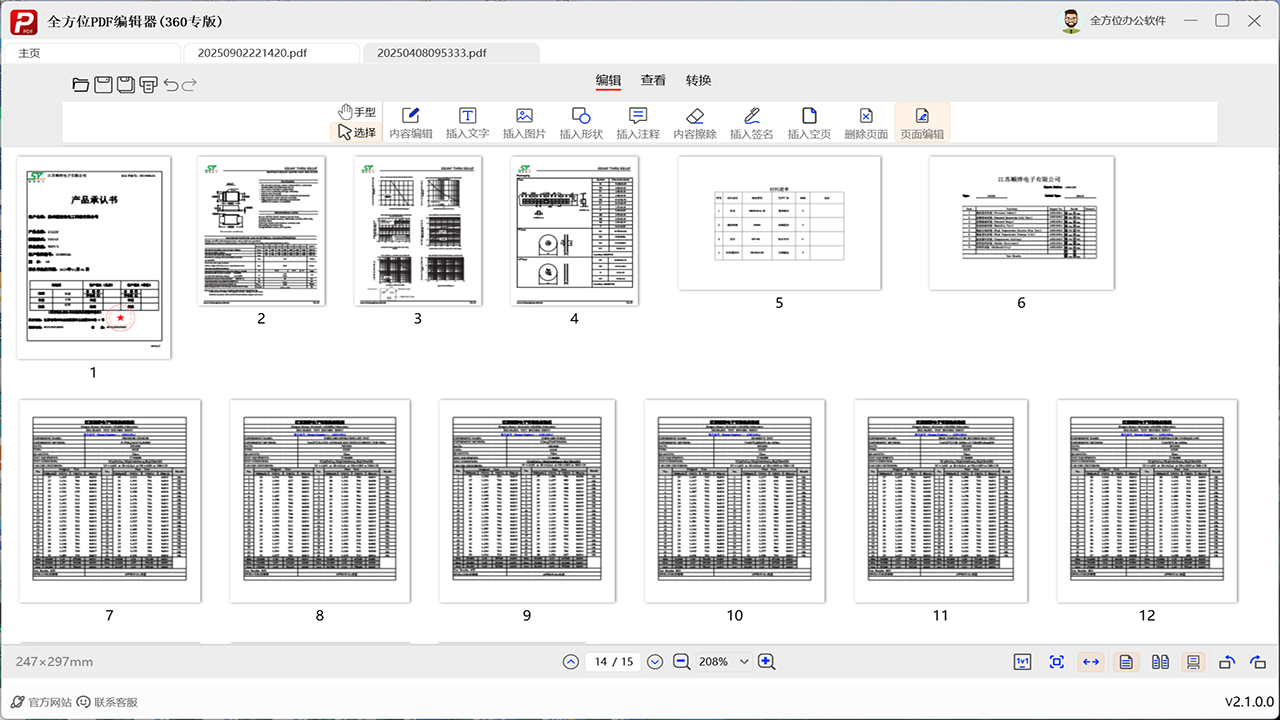This screenshot has width=1280, height=720.
Task: Select the 插入形状 tool
Action: 580,121
